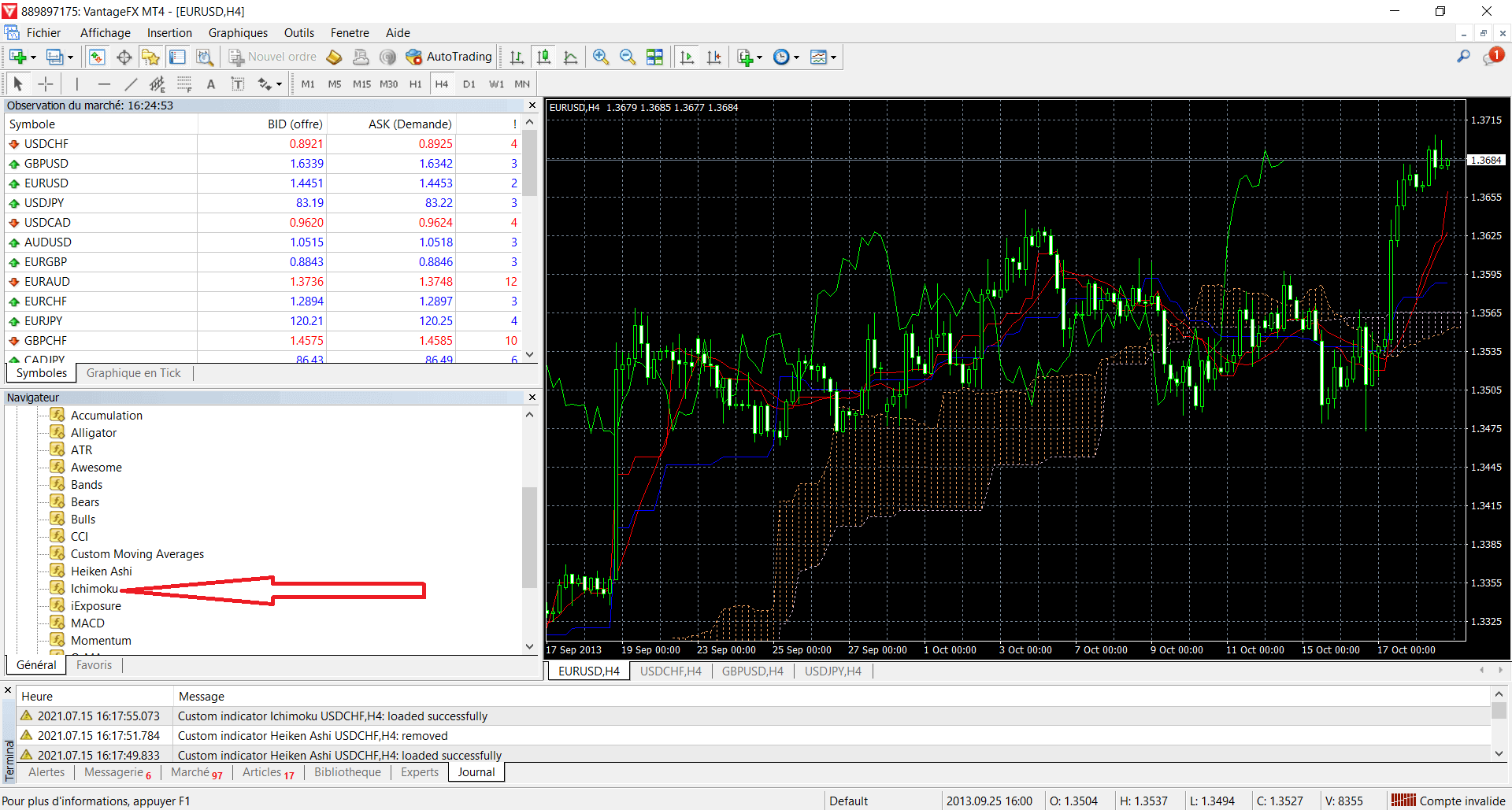Open the New Chart dropdown arrow
The height and width of the screenshot is (810, 1512).
click(33, 57)
